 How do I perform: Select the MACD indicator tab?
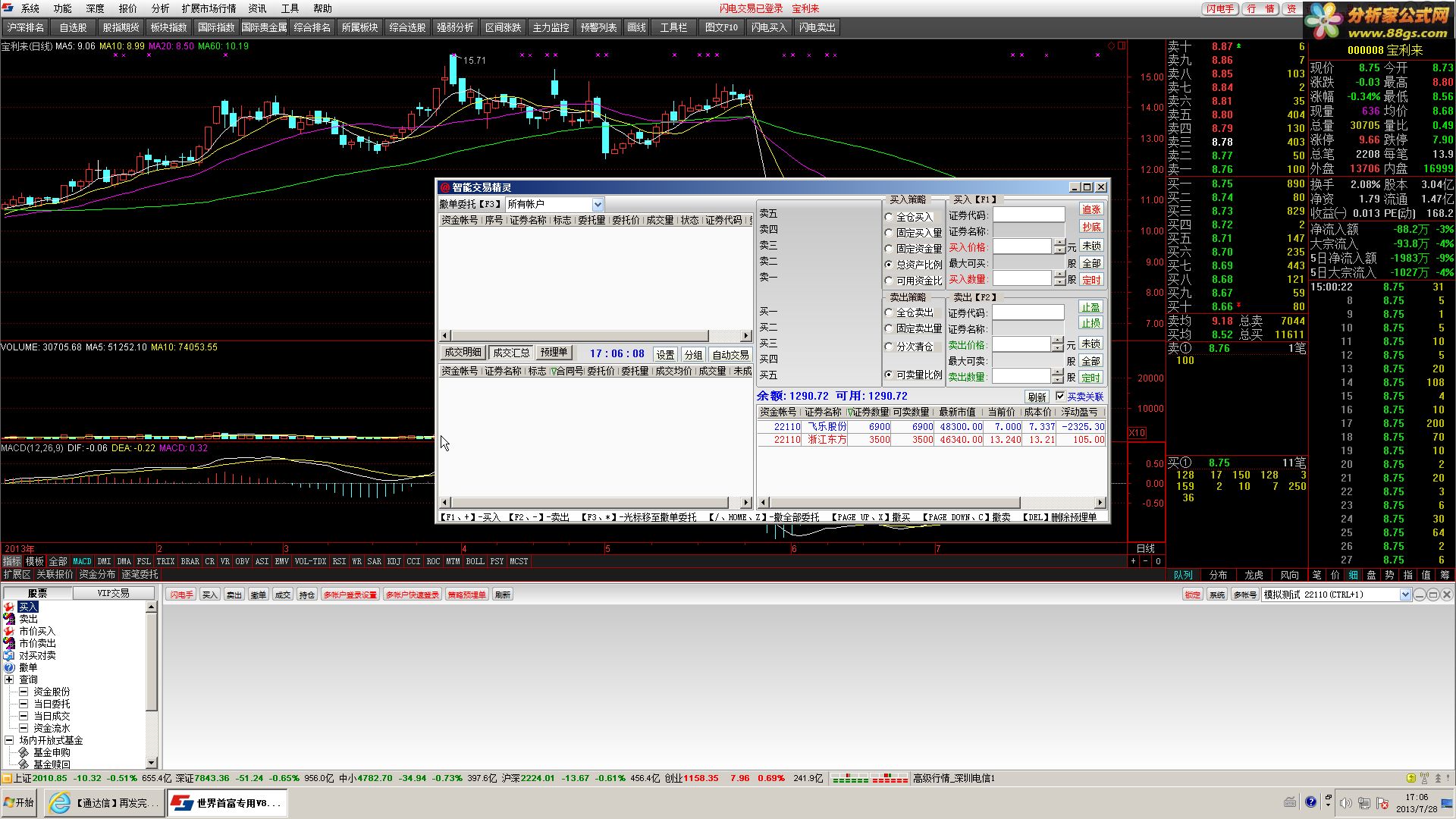pos(82,561)
